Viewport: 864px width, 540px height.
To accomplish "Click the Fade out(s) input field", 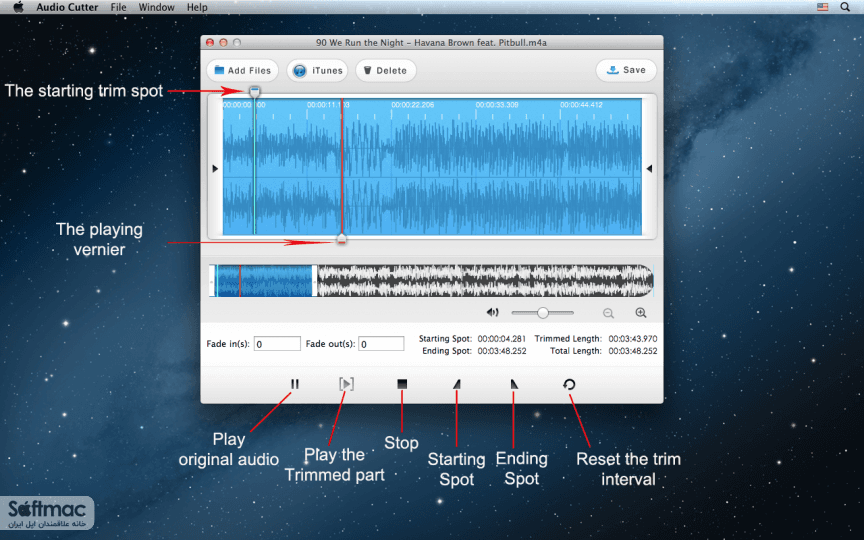I will click(x=381, y=344).
